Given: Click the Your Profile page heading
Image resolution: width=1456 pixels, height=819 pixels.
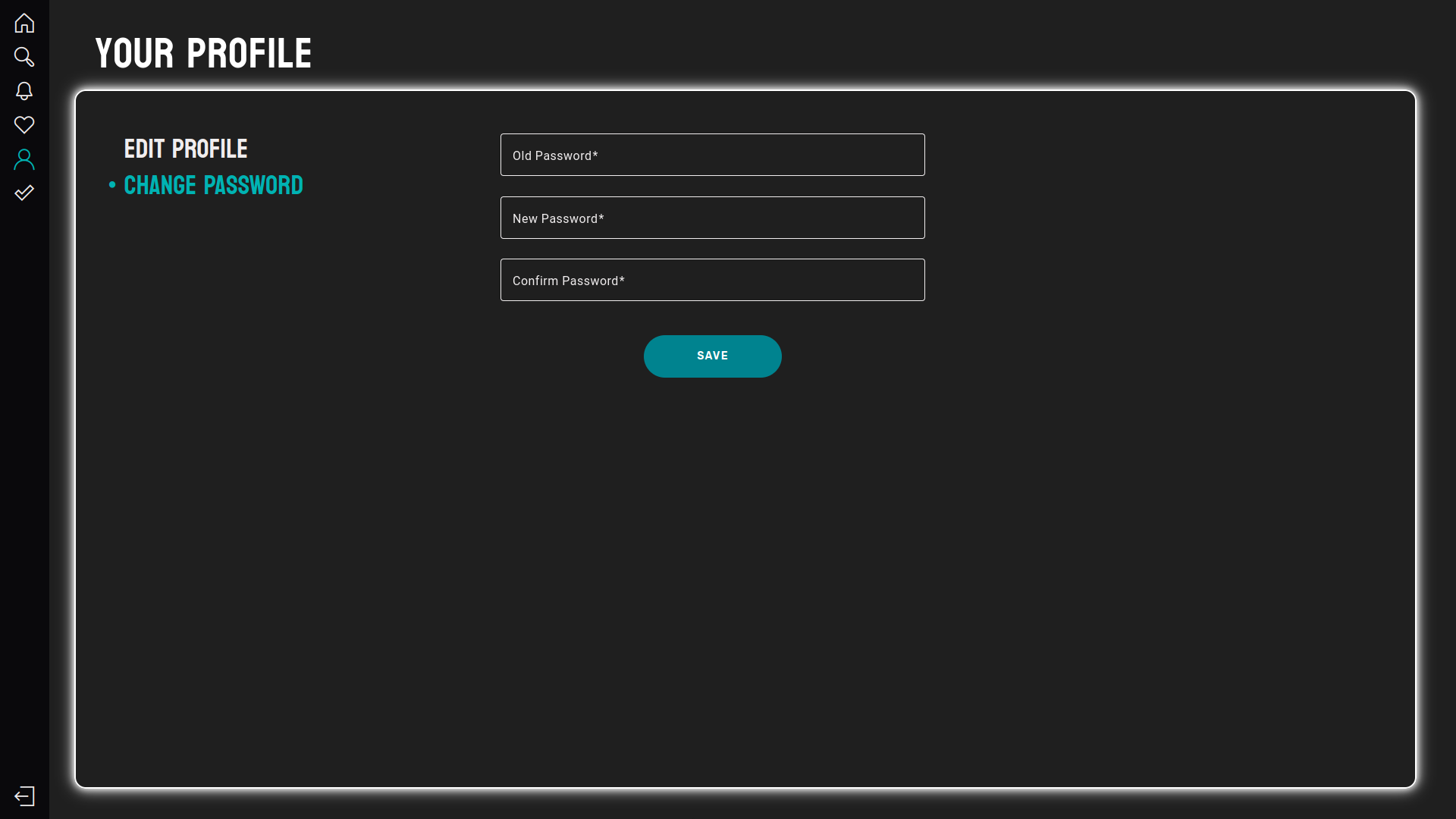Looking at the screenshot, I should (x=203, y=53).
